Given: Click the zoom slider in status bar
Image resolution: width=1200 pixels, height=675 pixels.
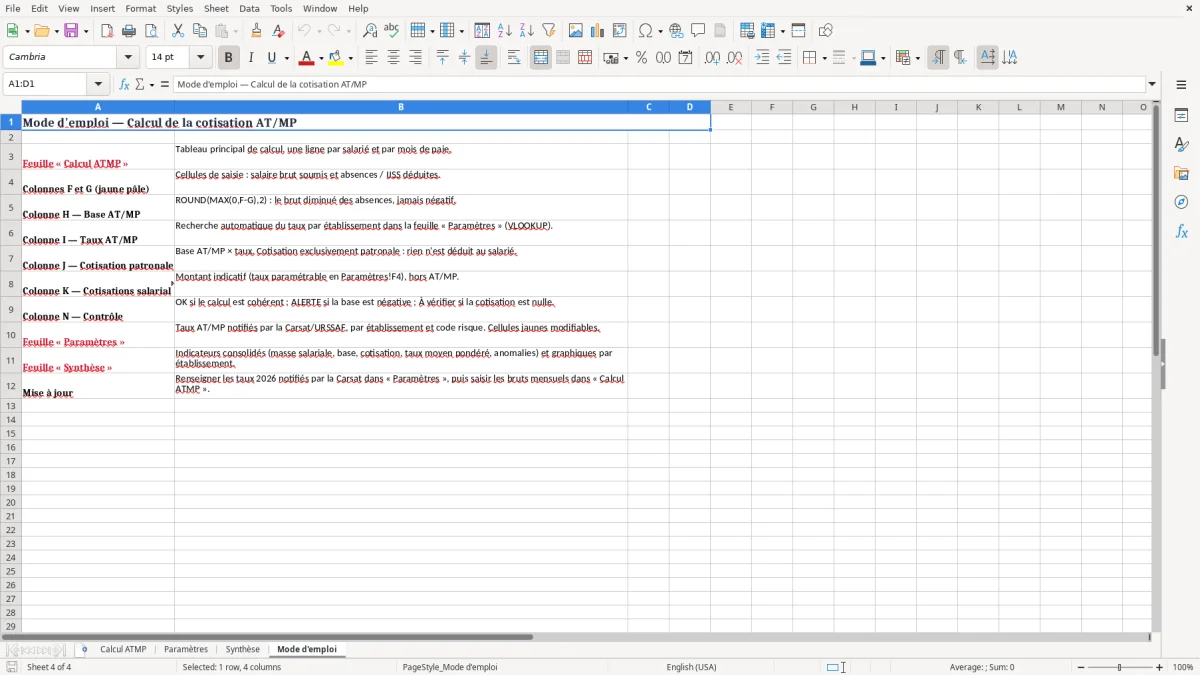Looking at the screenshot, I should coord(1119,667).
